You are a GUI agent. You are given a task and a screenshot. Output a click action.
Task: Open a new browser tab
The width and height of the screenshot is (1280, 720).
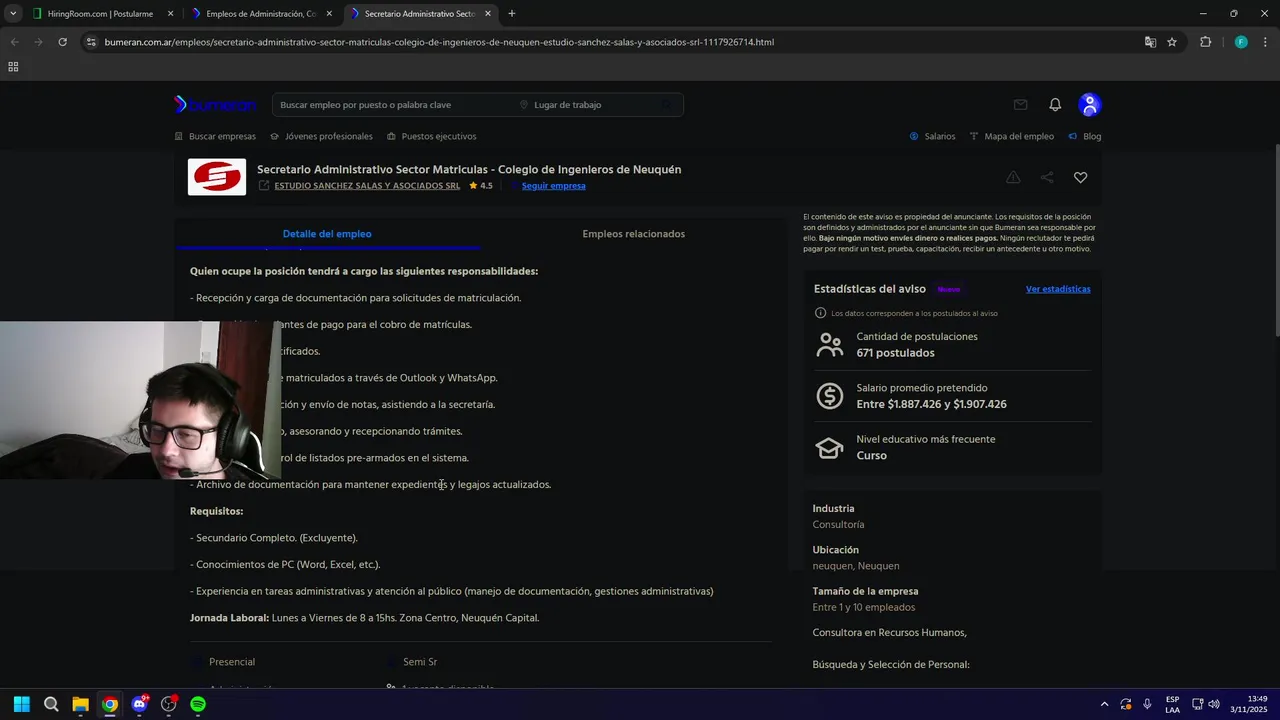(x=511, y=14)
